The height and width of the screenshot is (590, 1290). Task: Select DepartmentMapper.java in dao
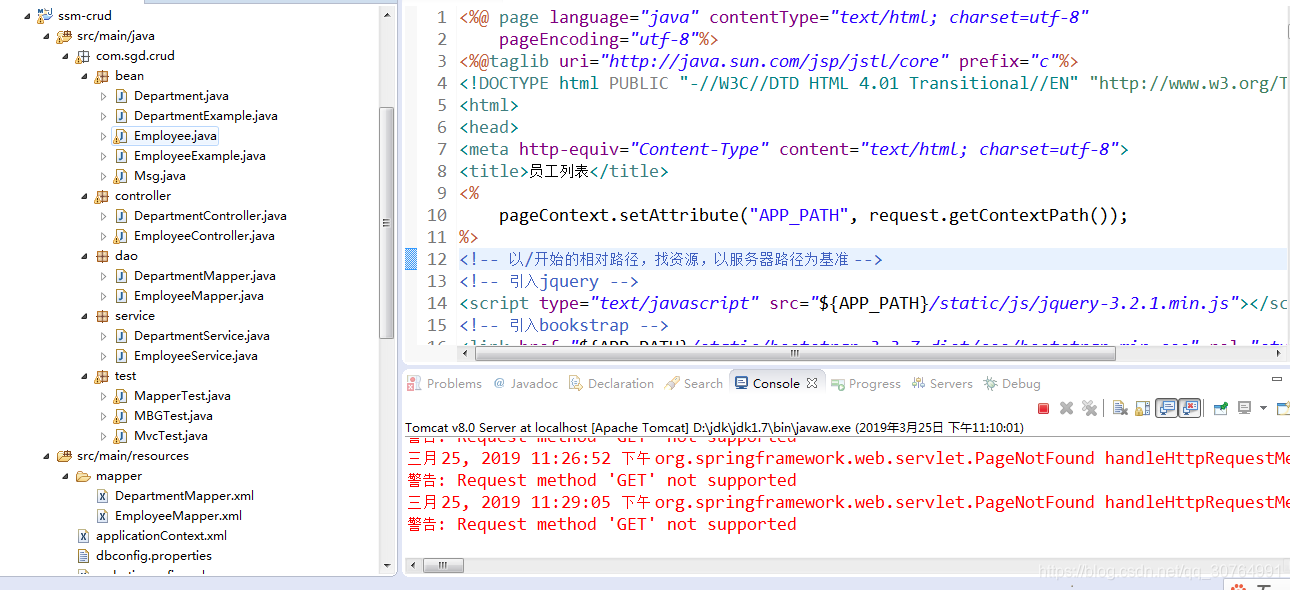[205, 276]
